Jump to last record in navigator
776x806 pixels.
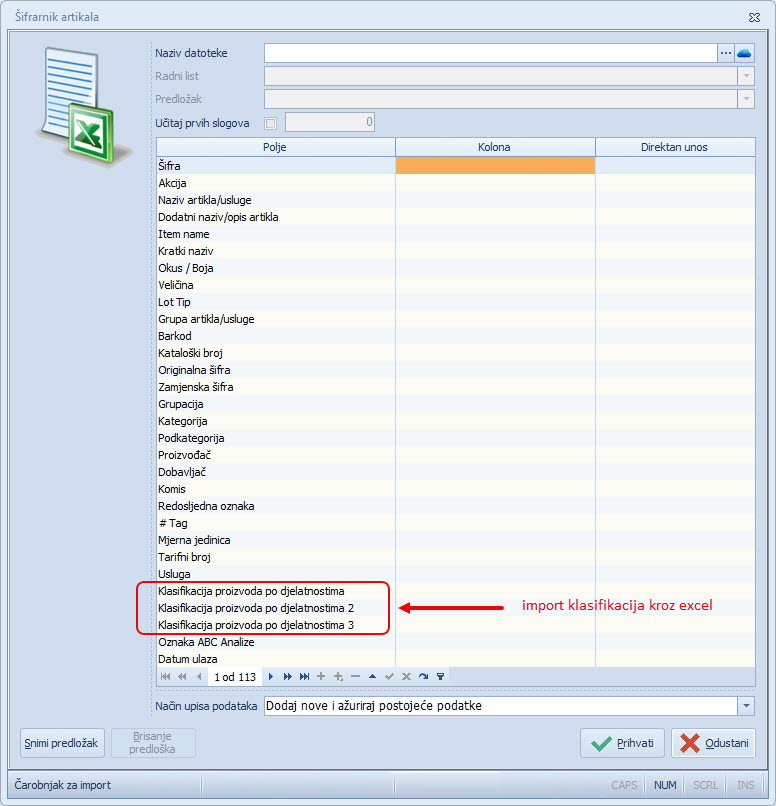[x=304, y=676]
